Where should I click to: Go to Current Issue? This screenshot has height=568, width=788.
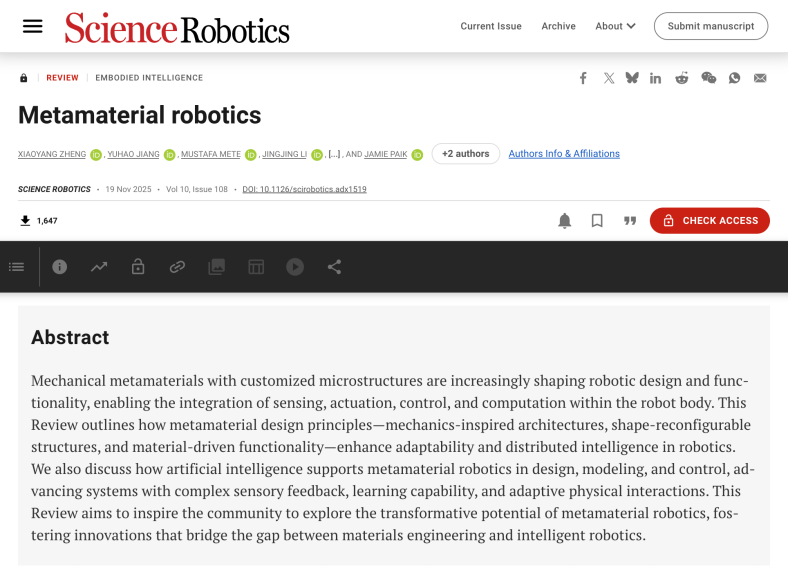tap(490, 26)
